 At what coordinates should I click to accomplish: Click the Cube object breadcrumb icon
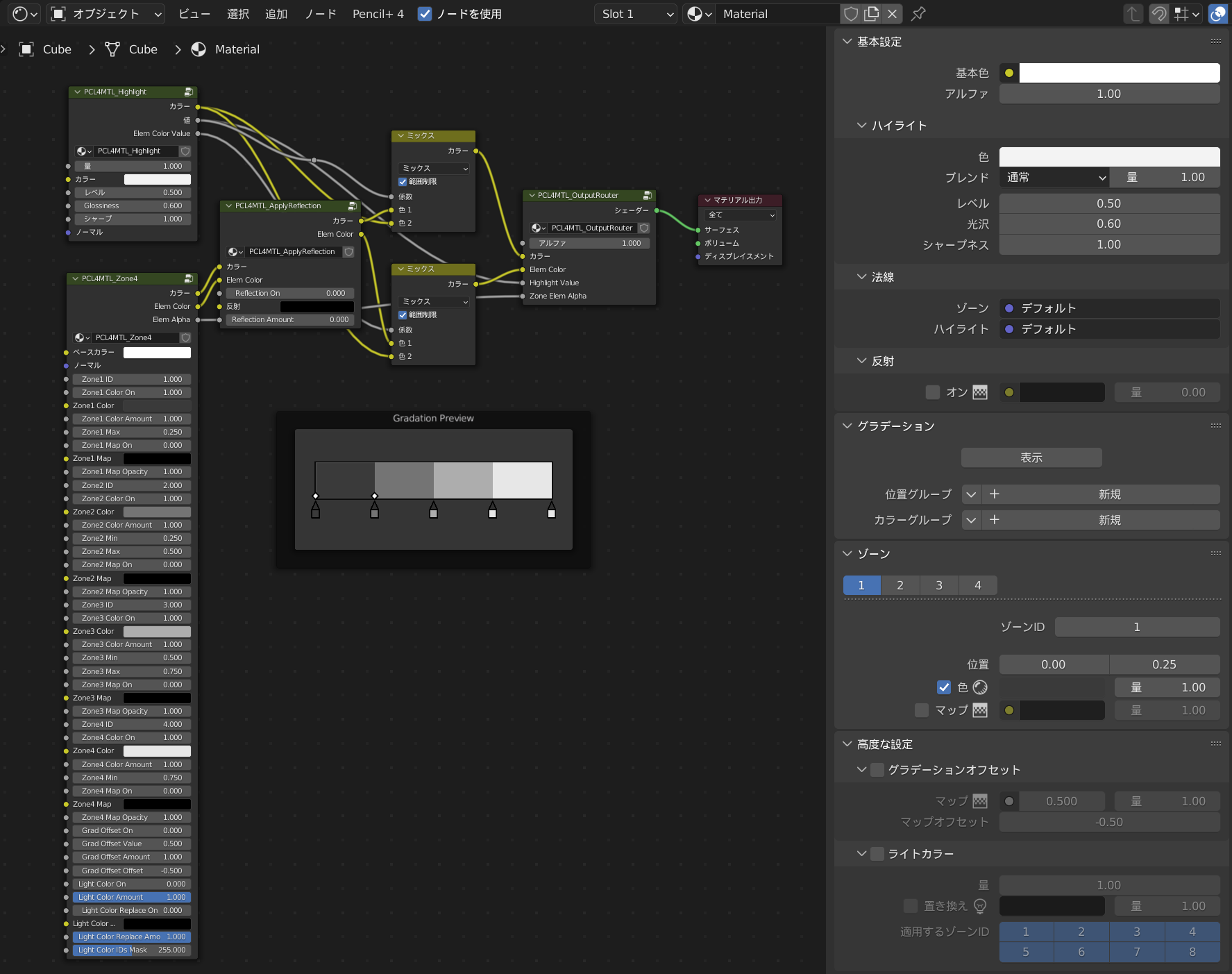click(26, 49)
